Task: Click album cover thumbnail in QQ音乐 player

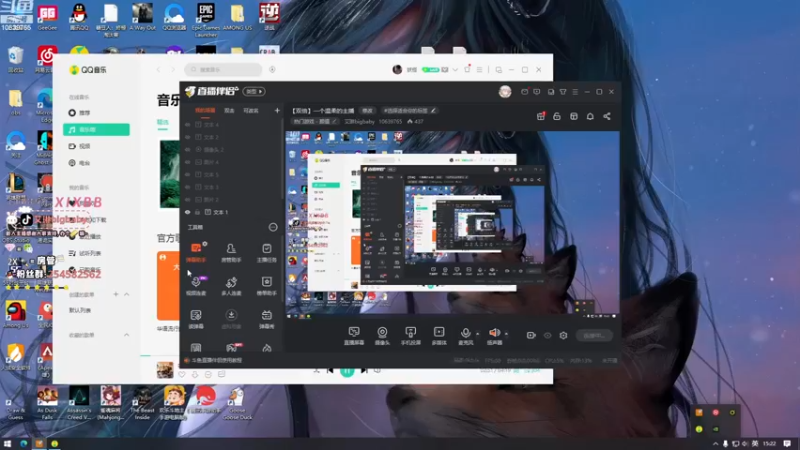Action: point(165,370)
